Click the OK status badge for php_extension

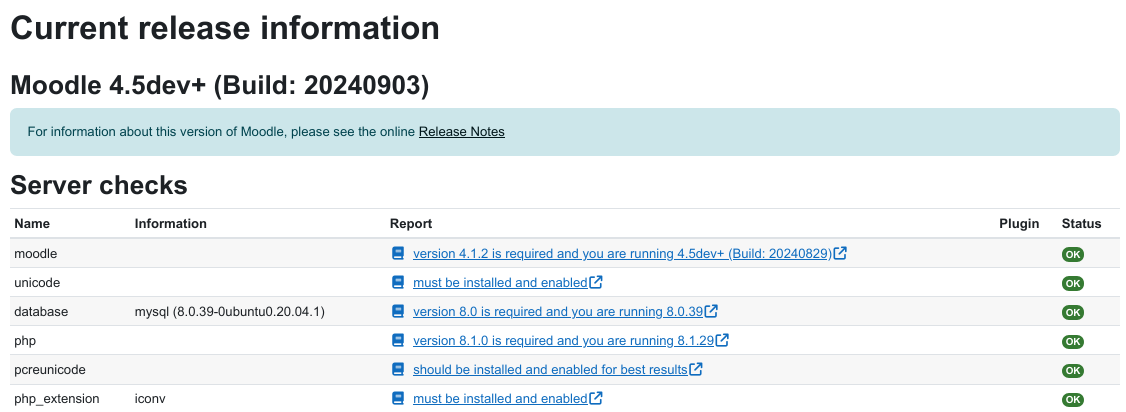[1073, 400]
